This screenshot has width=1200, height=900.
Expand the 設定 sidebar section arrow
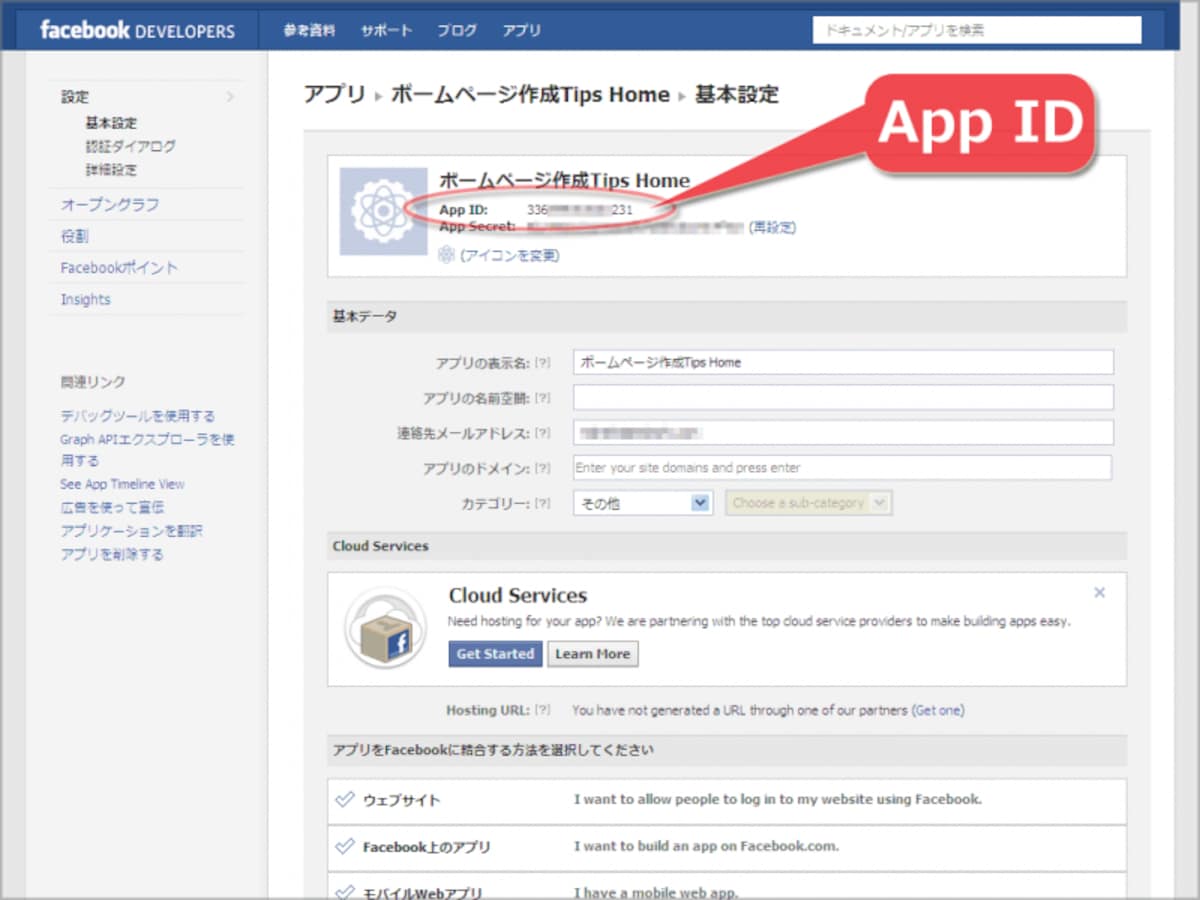230,97
